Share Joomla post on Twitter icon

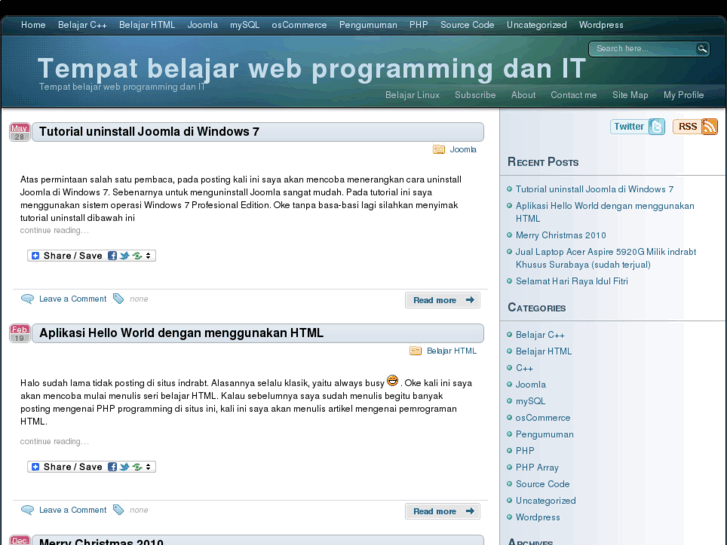pyautogui.click(x=124, y=256)
